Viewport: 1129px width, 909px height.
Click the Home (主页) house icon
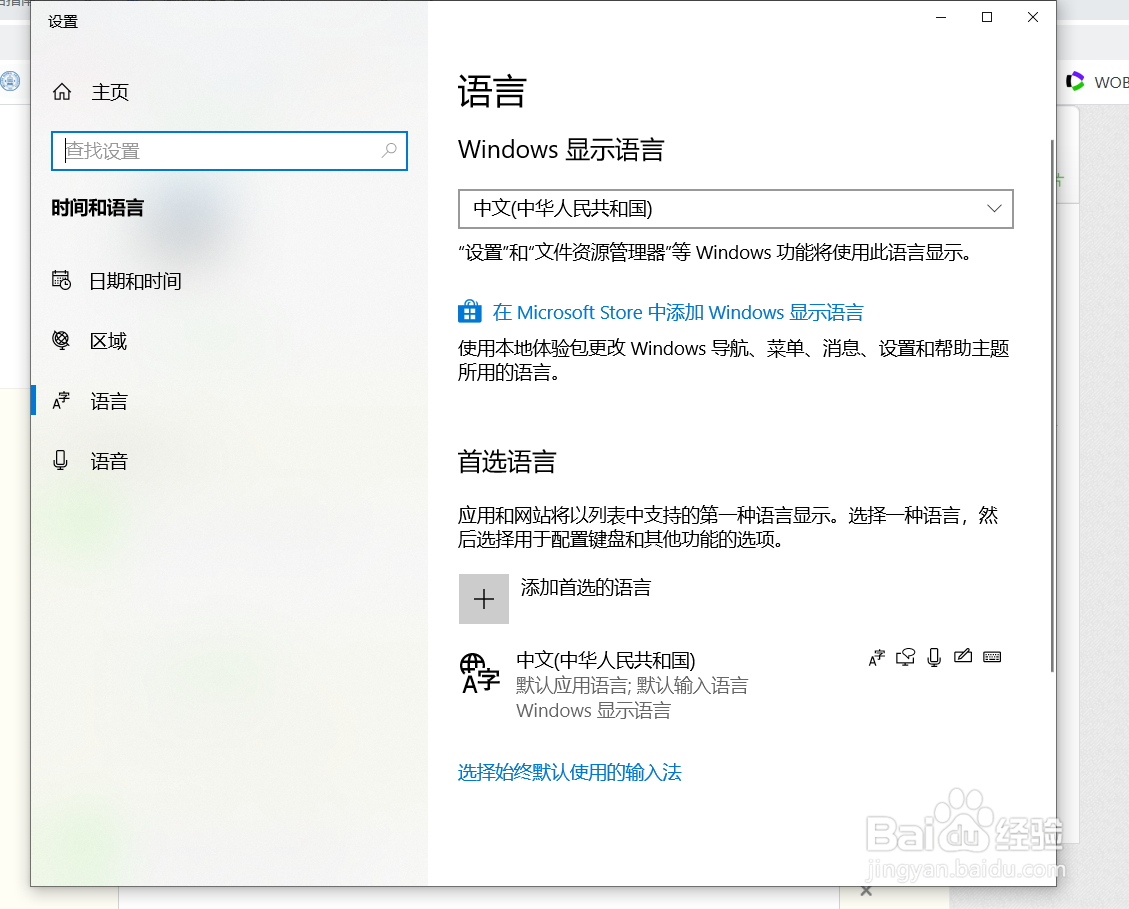point(61,91)
